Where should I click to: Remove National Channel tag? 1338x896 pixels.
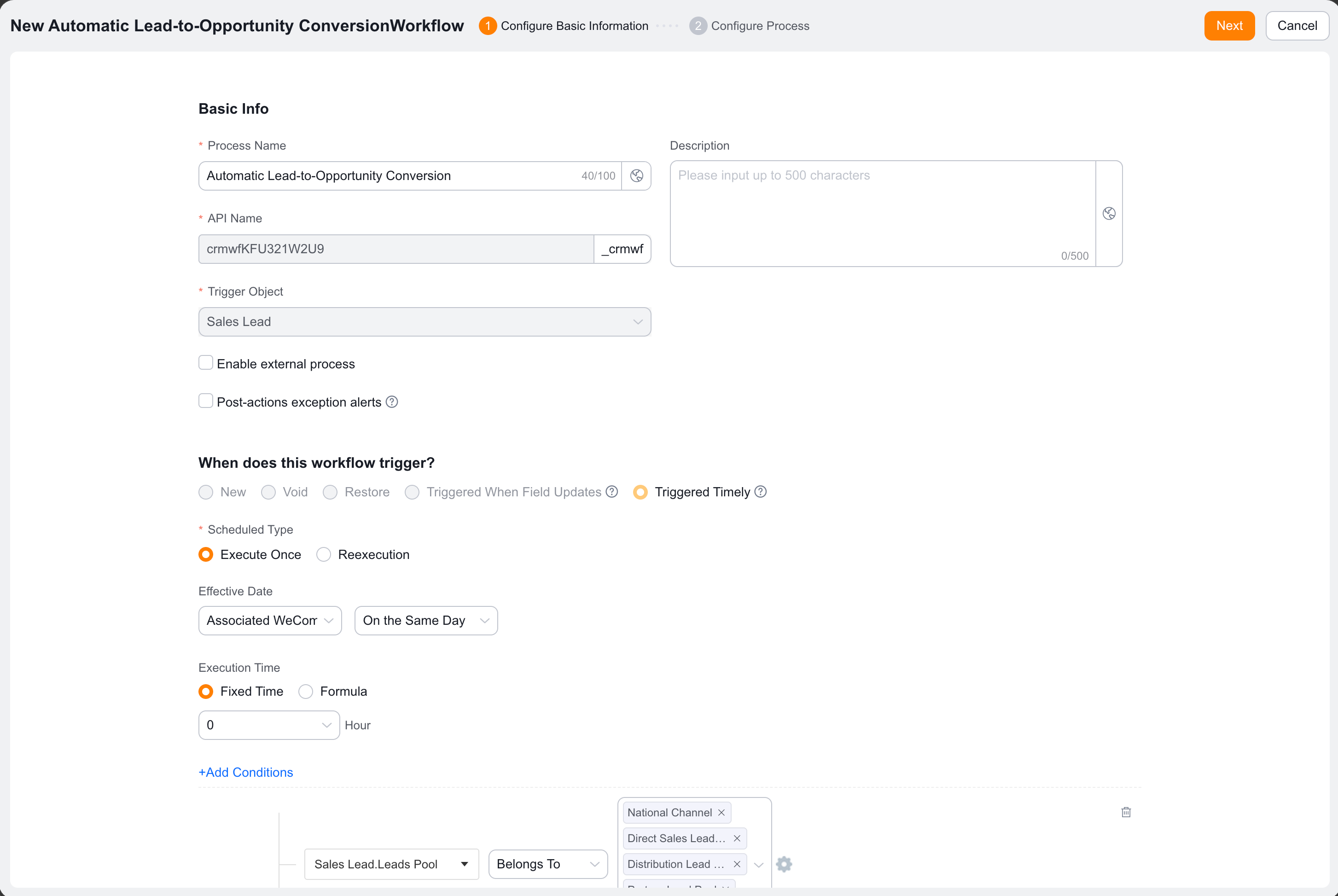[721, 813]
